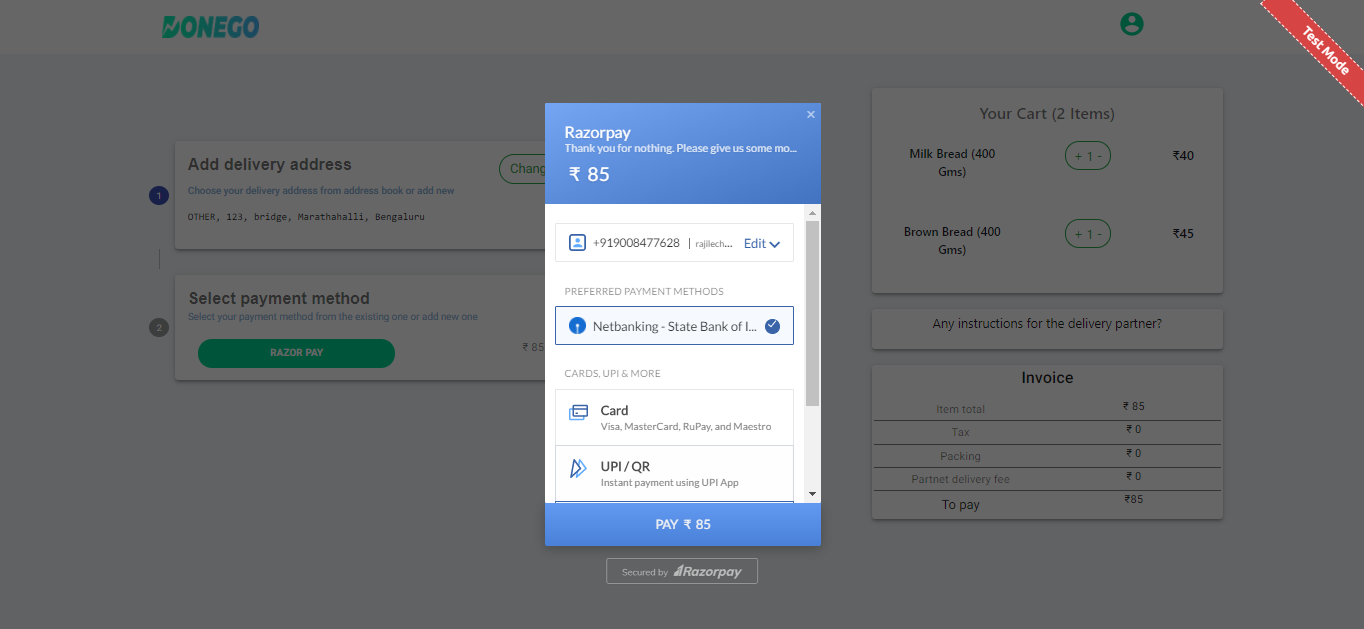Choose Card payment method

pos(674,418)
